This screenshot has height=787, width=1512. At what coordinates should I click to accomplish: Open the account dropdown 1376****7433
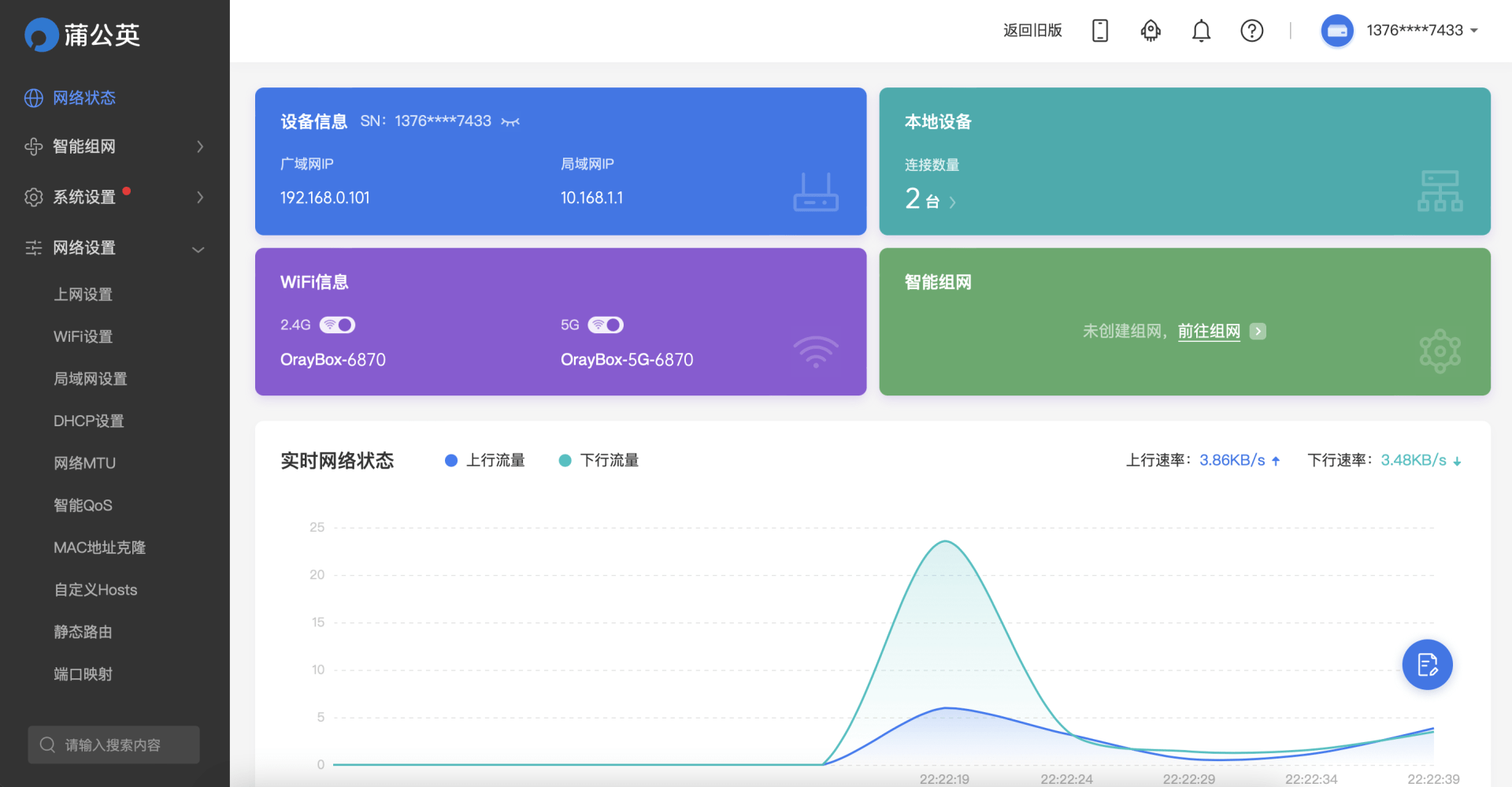[x=1422, y=31]
